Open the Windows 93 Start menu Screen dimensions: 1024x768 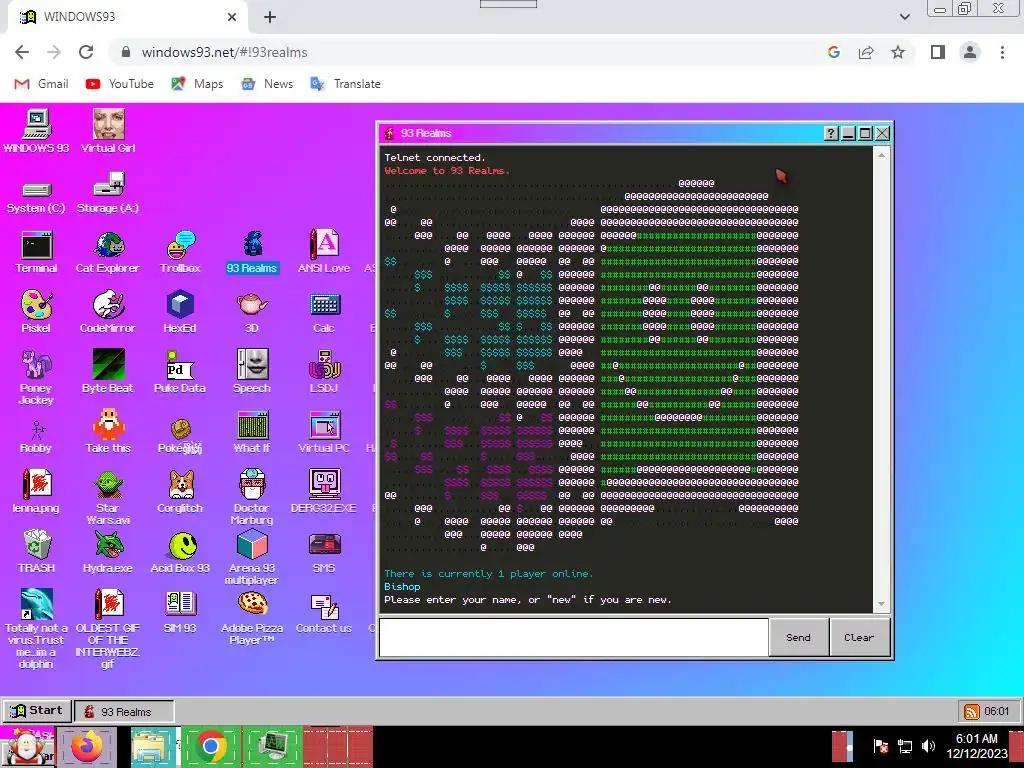pyautogui.click(x=37, y=711)
